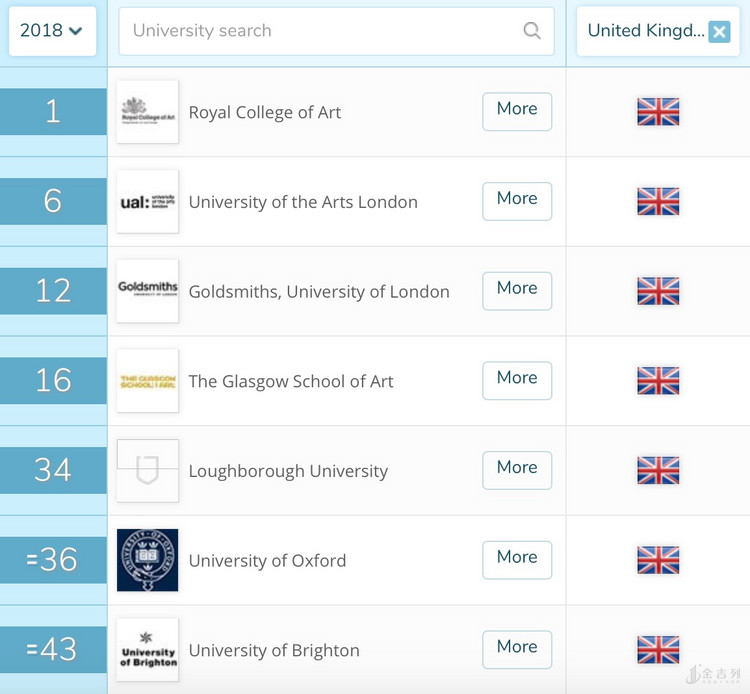The height and width of the screenshot is (694, 750).
Task: Click rank number 12 cell
Action: click(x=53, y=291)
